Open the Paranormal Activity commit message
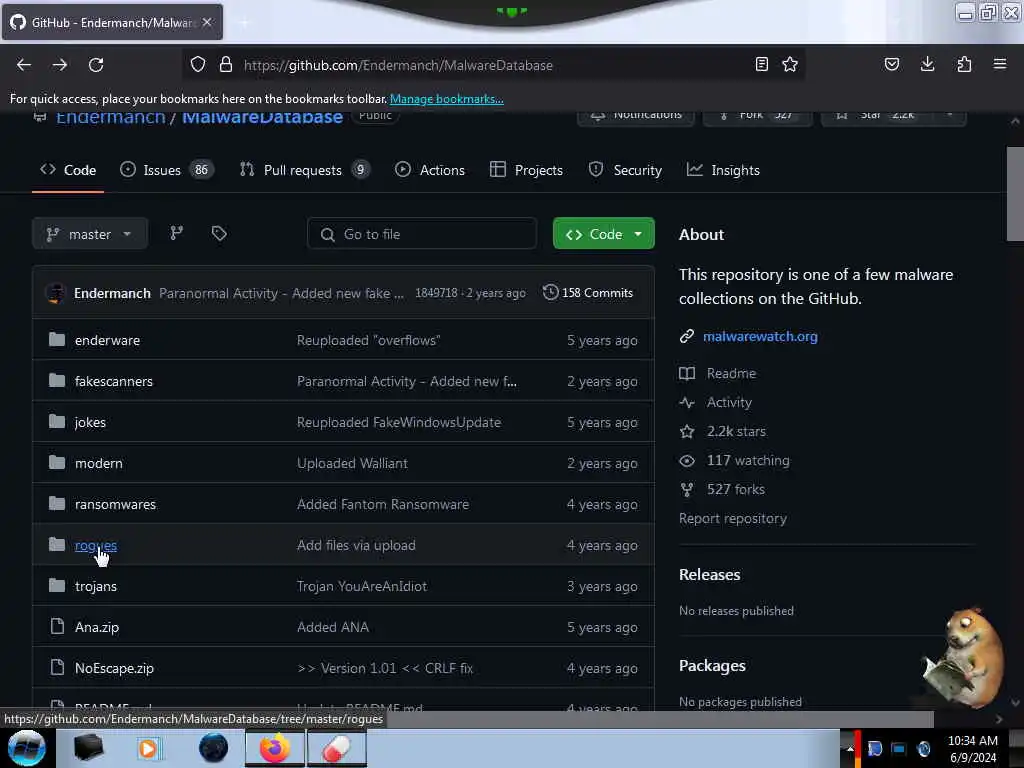This screenshot has width=1024, height=768. tap(281, 293)
